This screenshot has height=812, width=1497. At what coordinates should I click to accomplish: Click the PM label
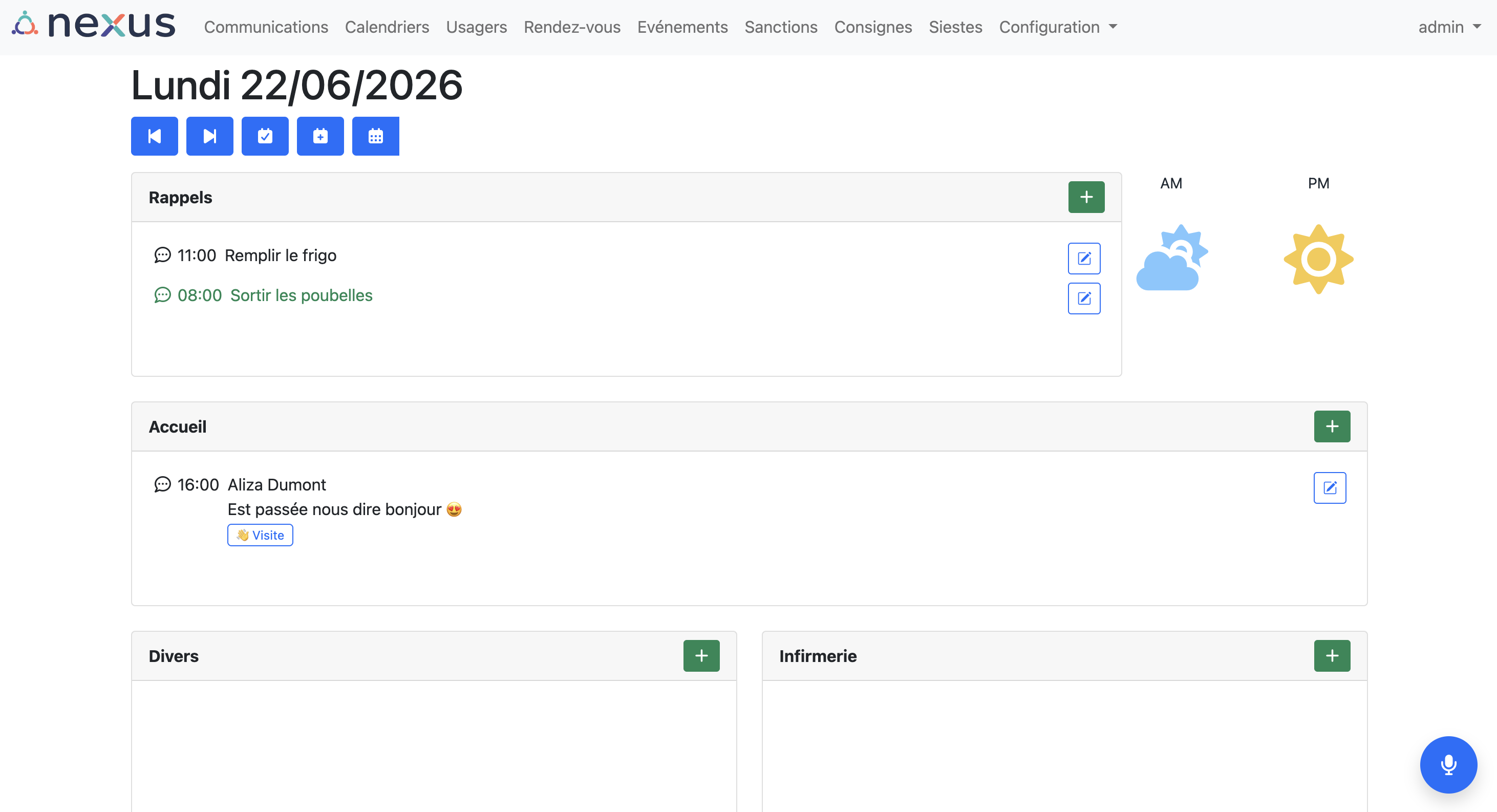(x=1319, y=183)
